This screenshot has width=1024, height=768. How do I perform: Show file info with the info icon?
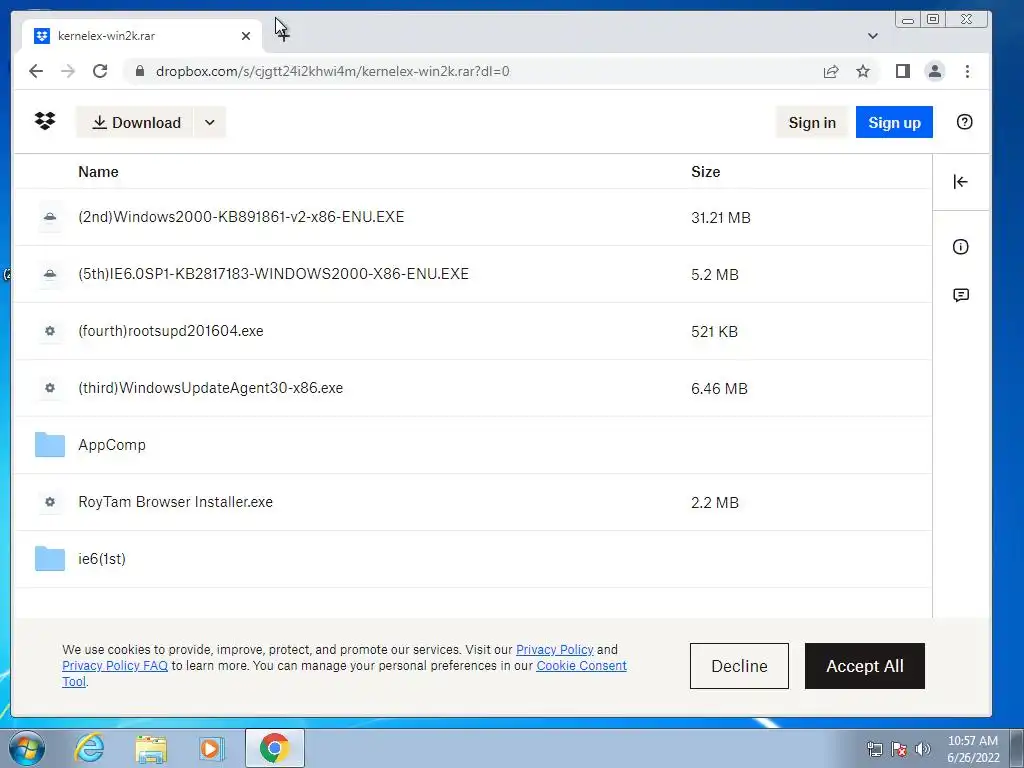(960, 247)
